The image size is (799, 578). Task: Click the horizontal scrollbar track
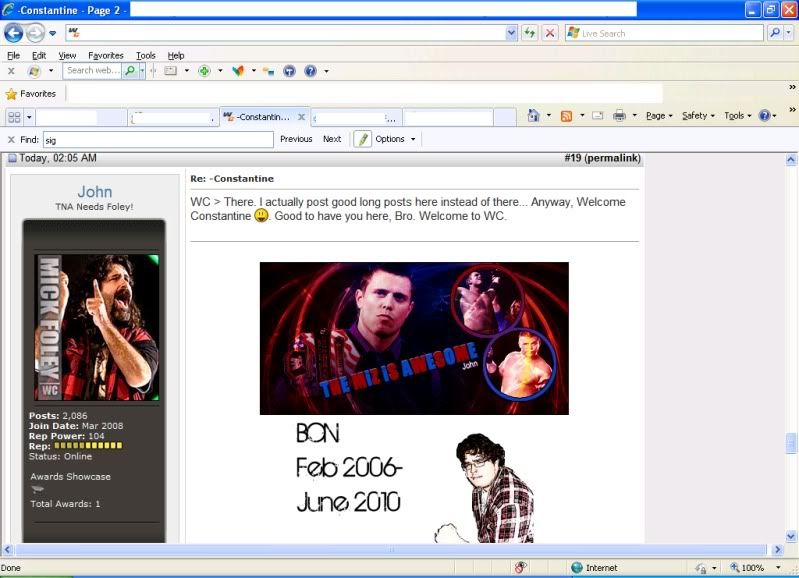[391, 549]
